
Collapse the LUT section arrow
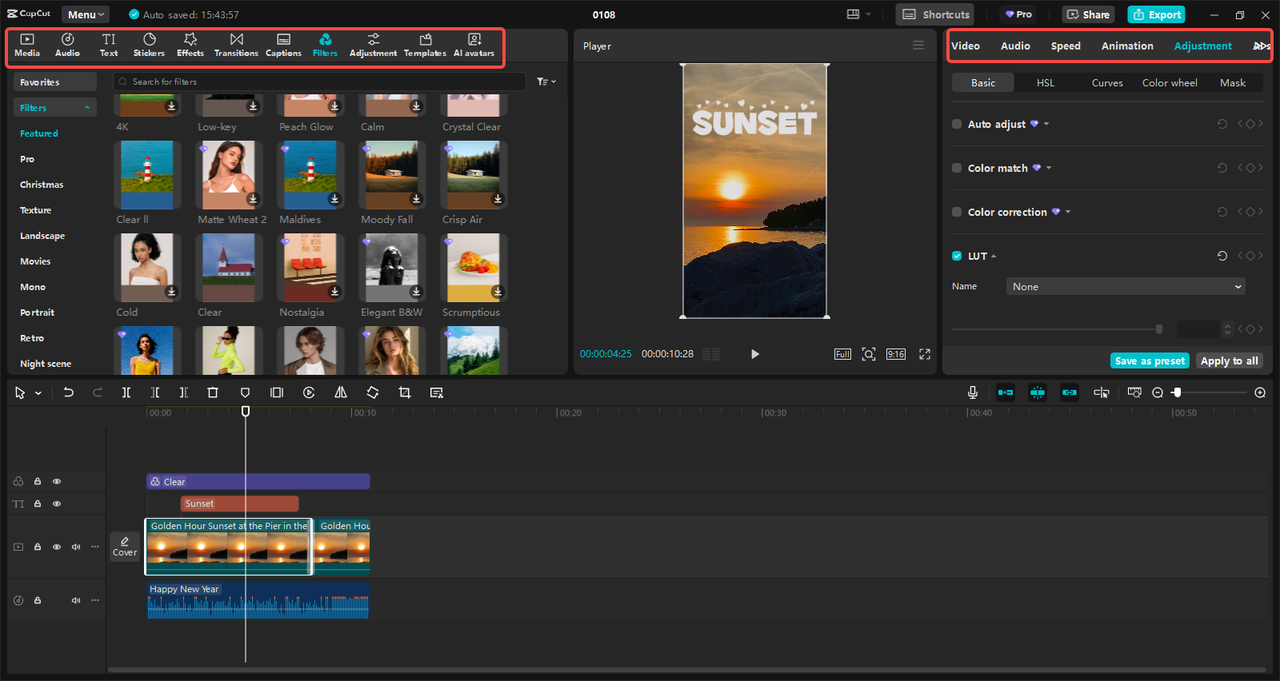(993, 256)
